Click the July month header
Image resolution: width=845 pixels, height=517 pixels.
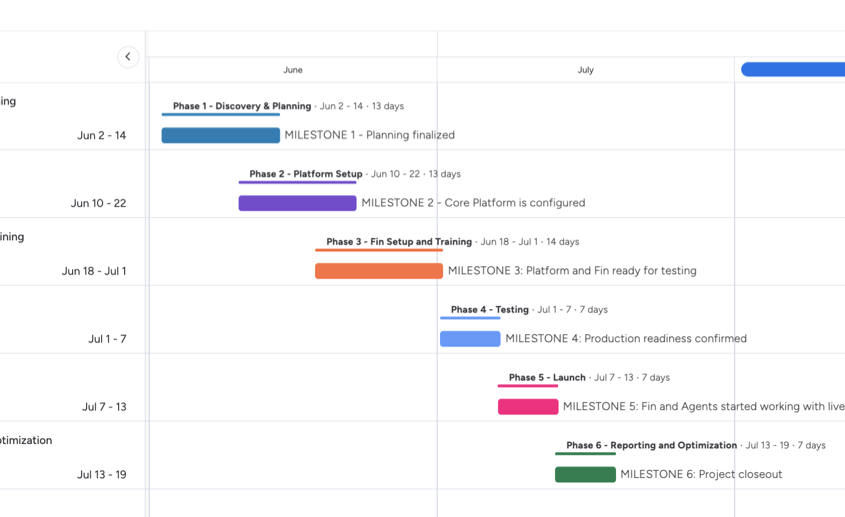point(586,70)
